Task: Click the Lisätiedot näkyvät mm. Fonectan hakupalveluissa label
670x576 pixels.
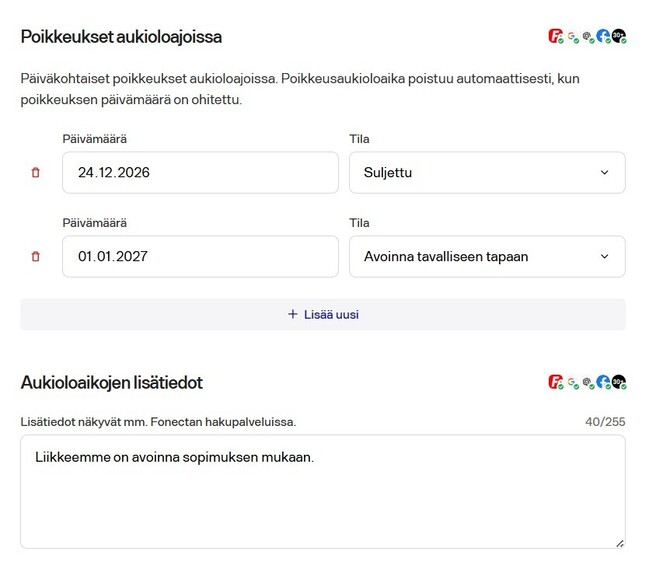Action: [158, 422]
